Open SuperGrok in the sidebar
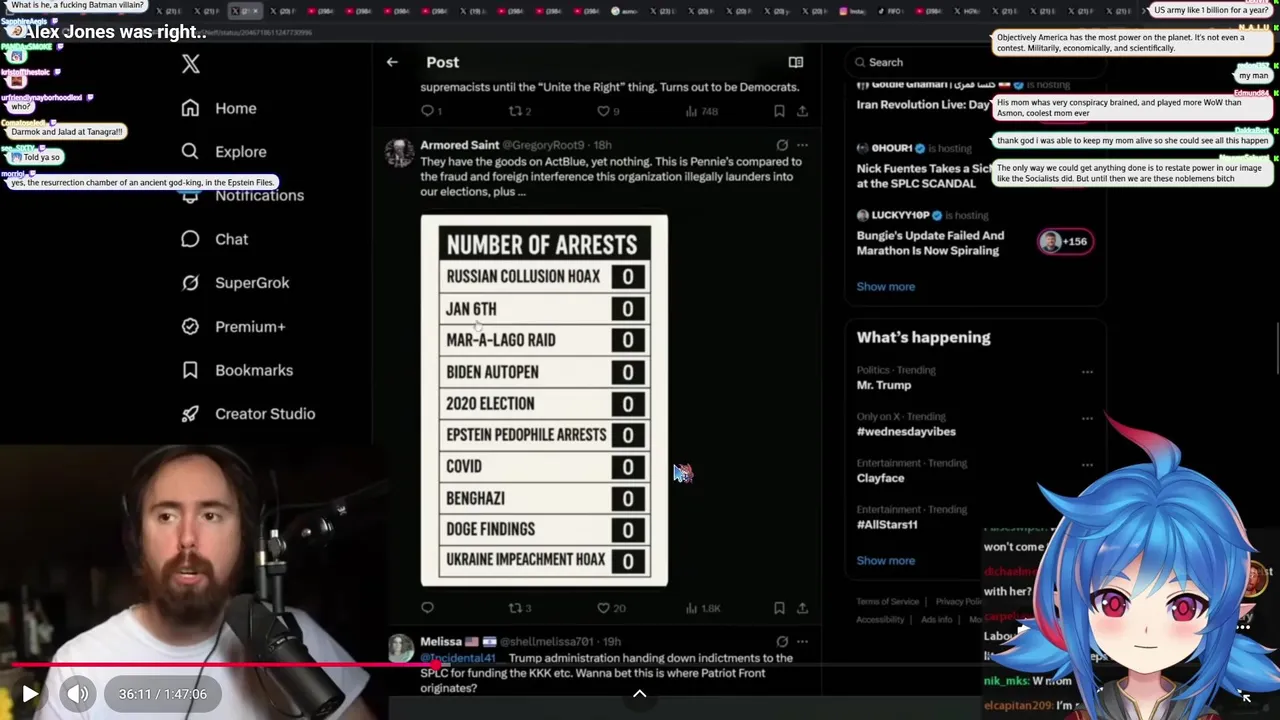This screenshot has width=1280, height=720. (252, 283)
